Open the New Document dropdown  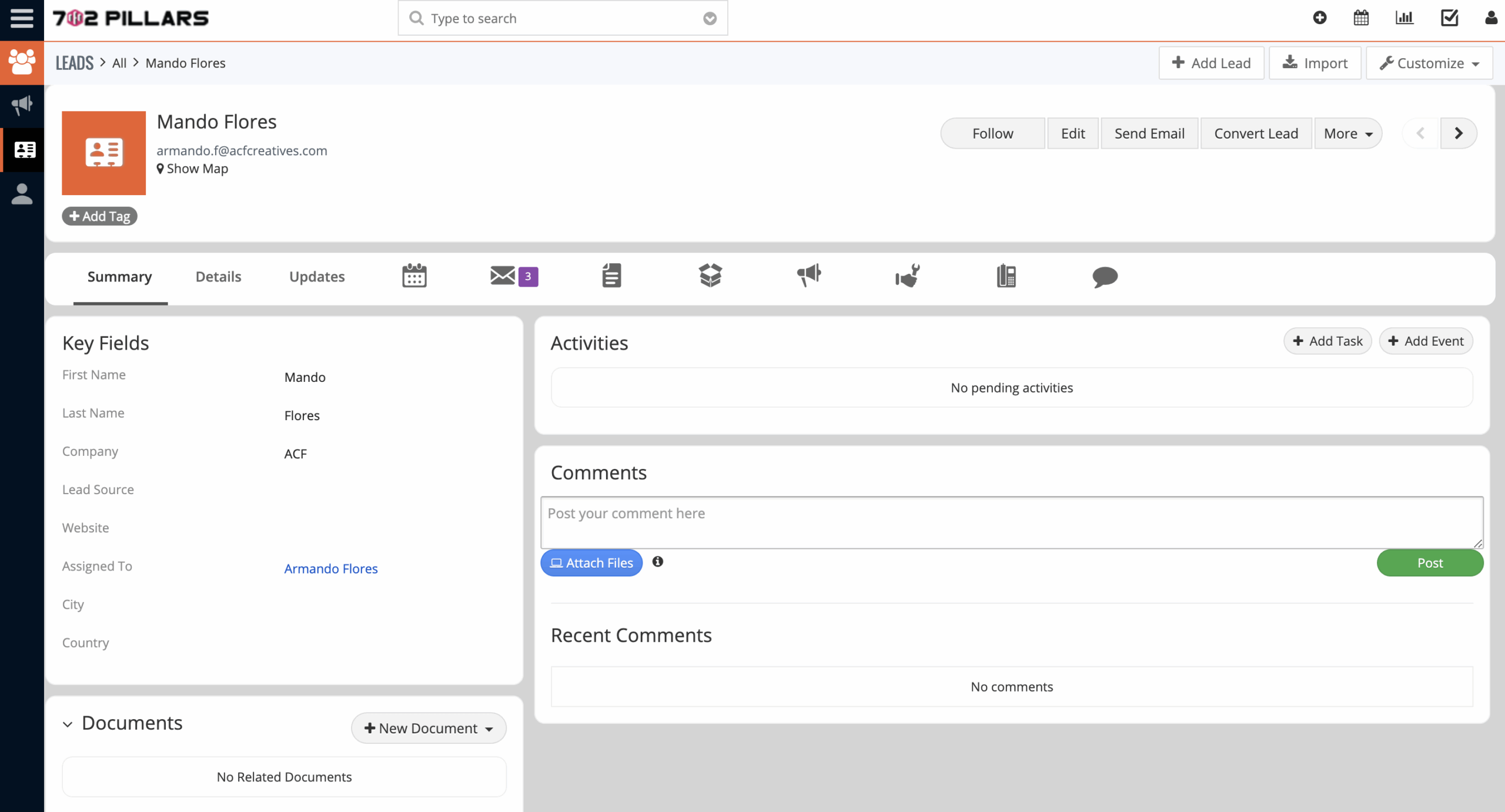coord(429,728)
